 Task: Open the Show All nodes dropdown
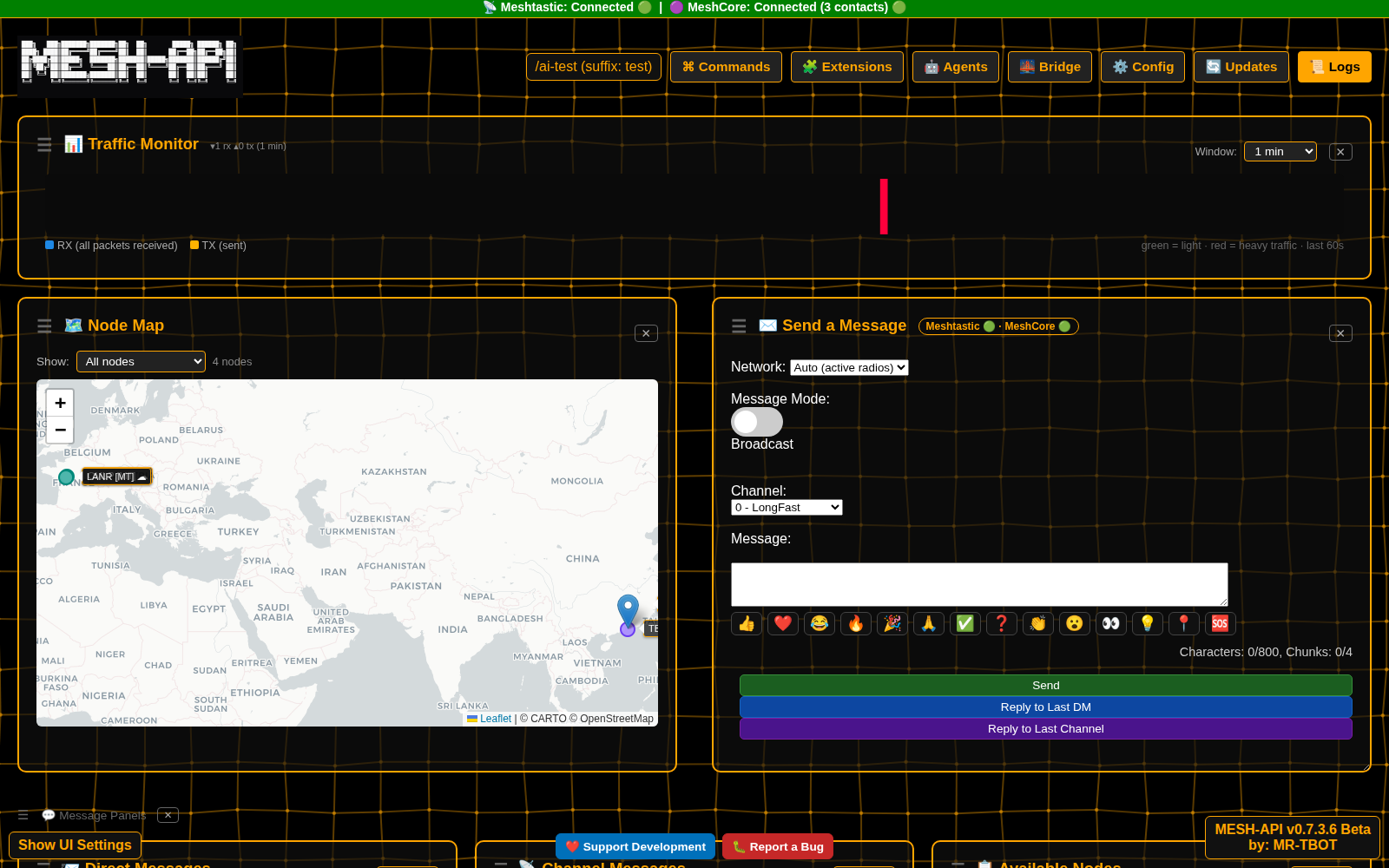coord(141,361)
